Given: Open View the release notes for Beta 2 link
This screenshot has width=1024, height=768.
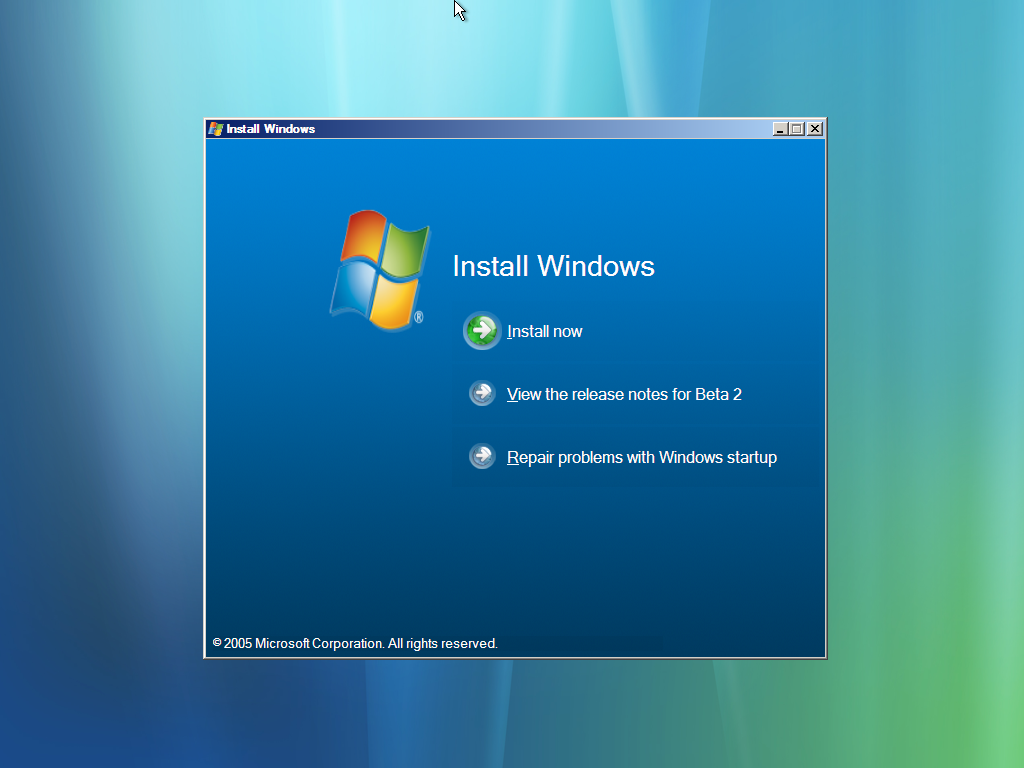Looking at the screenshot, I should (624, 394).
